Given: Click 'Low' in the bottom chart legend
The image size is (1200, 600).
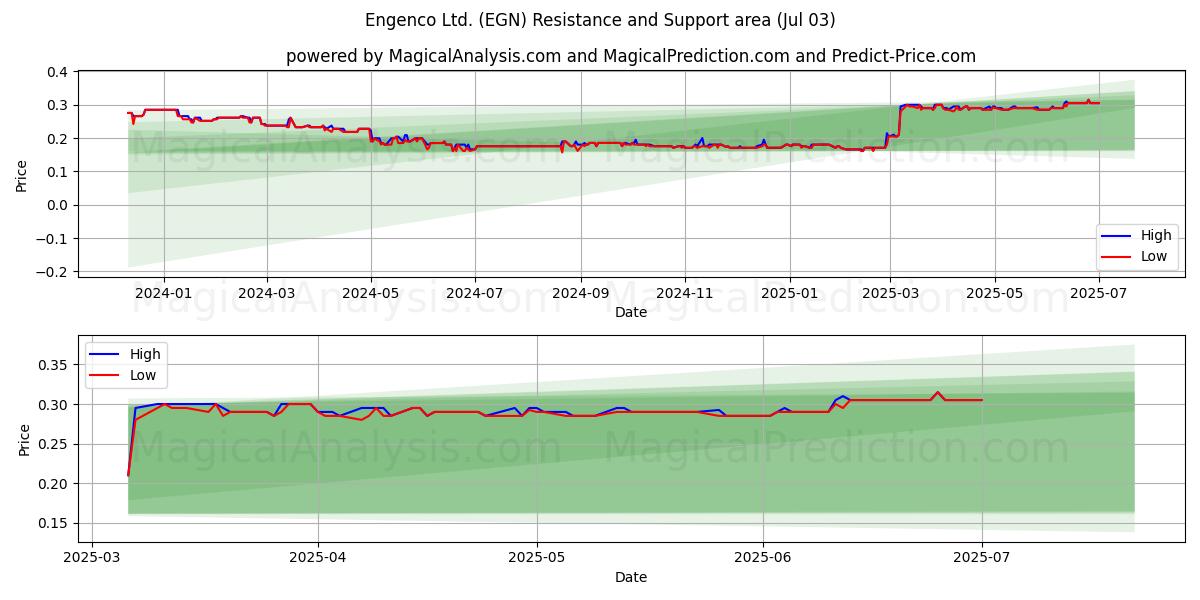Looking at the screenshot, I should 144,375.
